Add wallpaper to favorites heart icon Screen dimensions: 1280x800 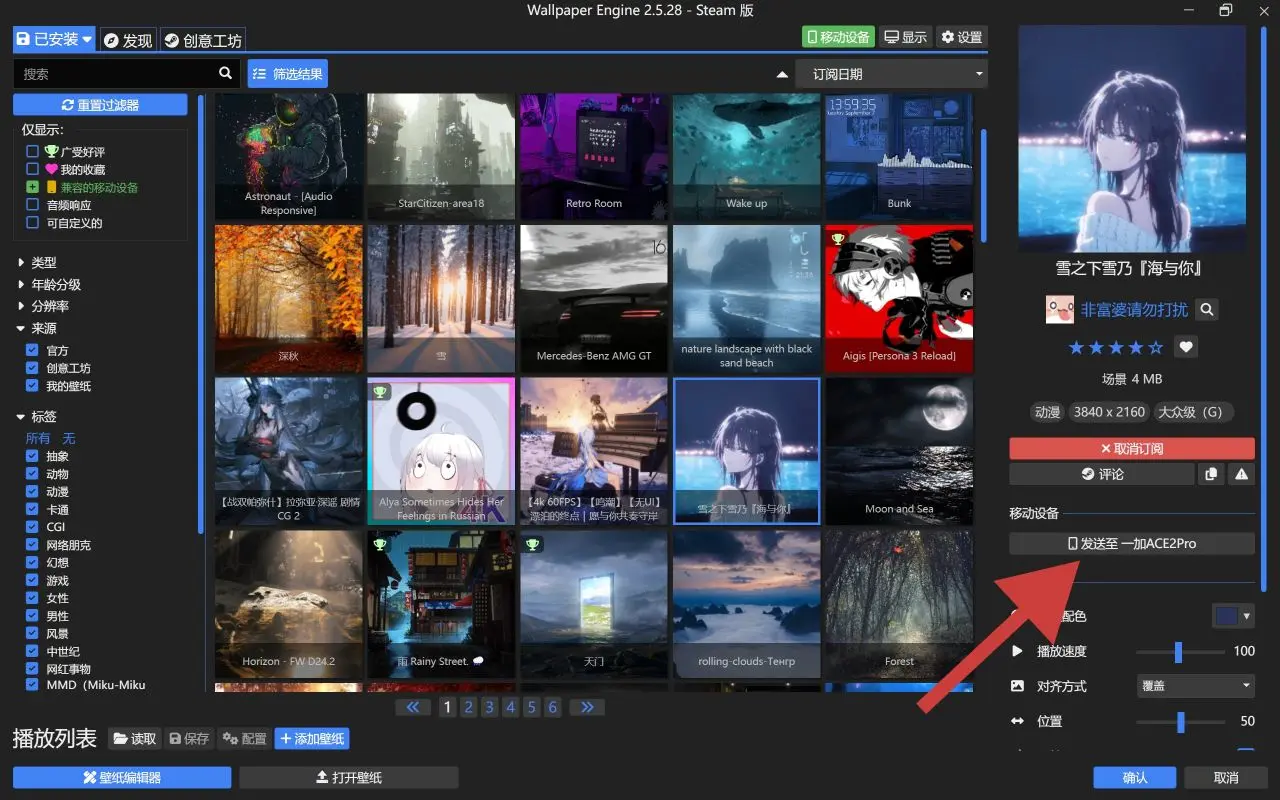(x=1186, y=347)
